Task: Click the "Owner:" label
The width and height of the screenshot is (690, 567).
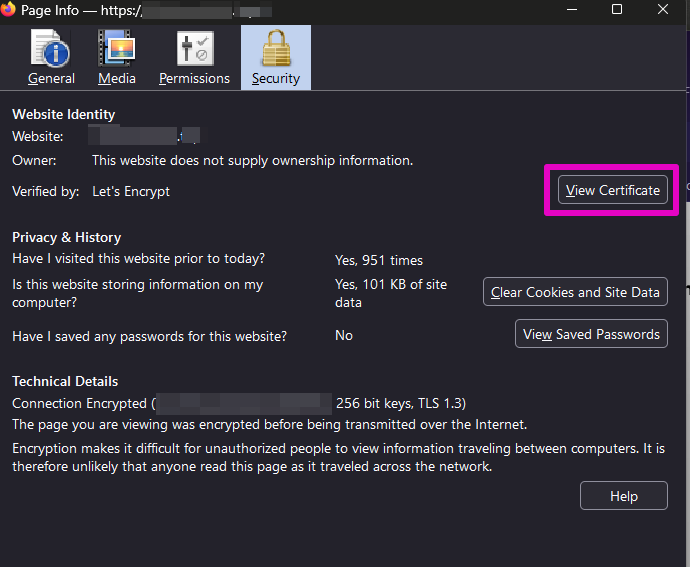Action: pyautogui.click(x=34, y=160)
